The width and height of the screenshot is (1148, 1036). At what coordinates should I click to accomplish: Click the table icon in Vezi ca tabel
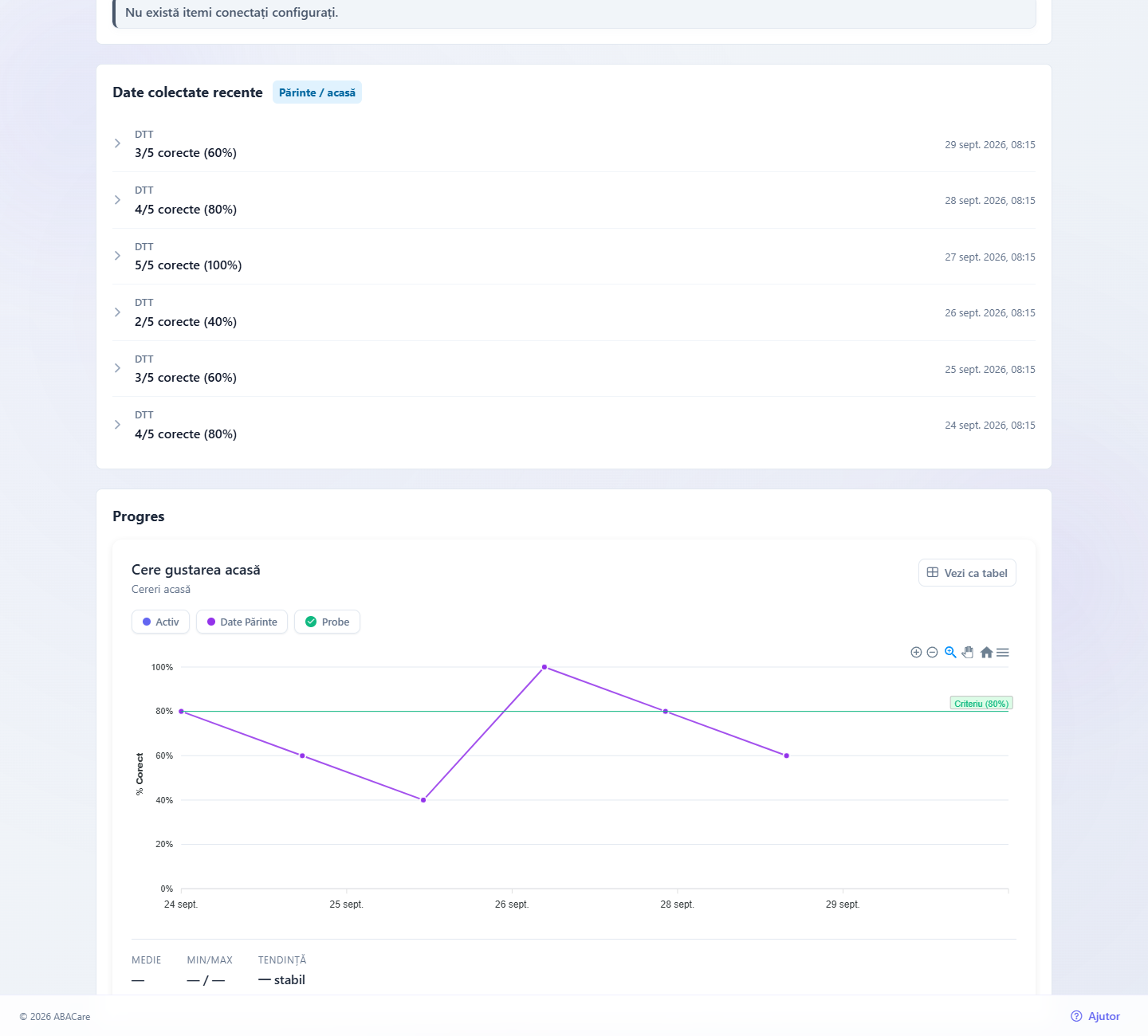tap(933, 572)
